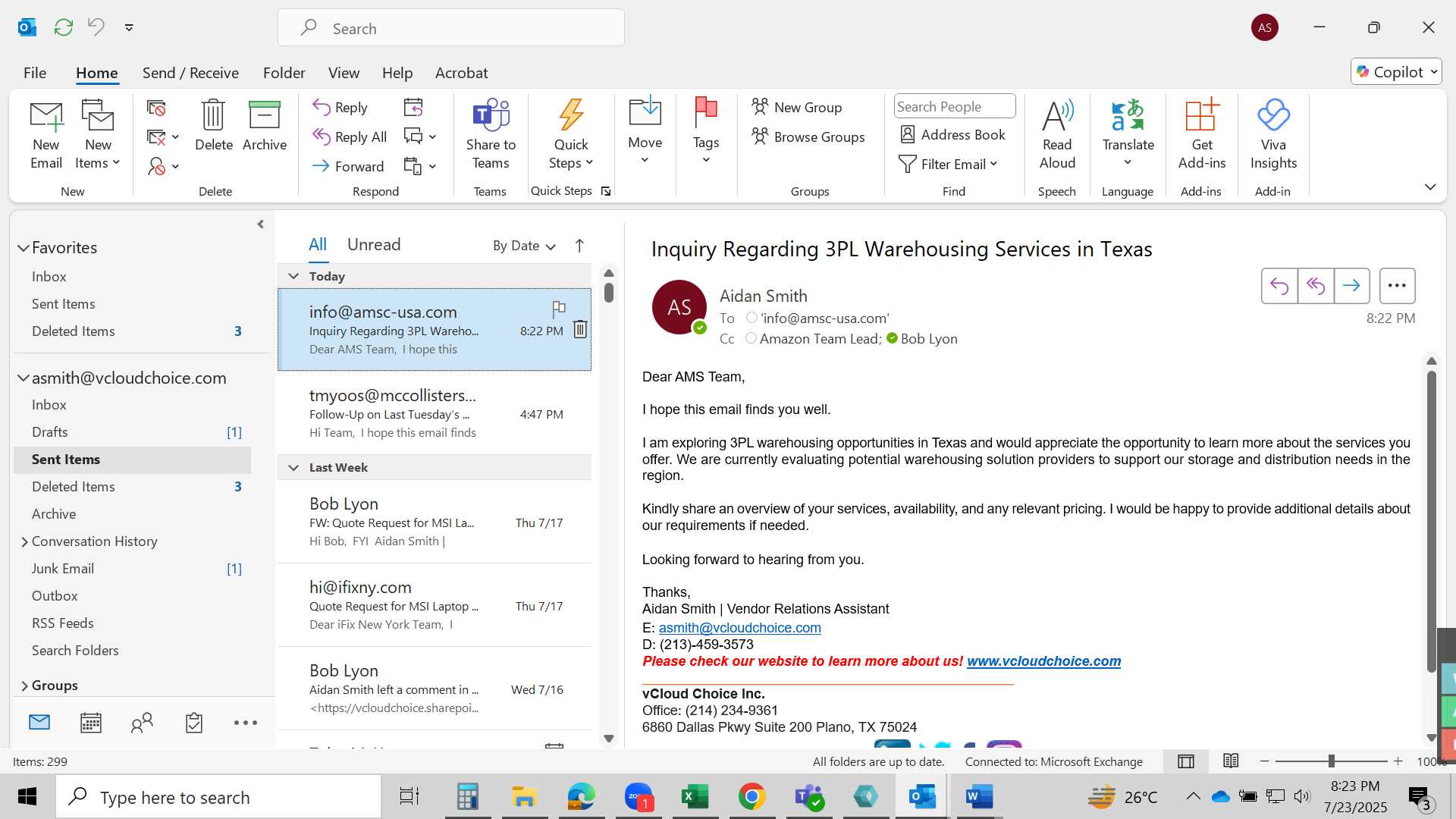1456x819 pixels.
Task: Click the Reply with Meeting icon
Action: (x=413, y=108)
